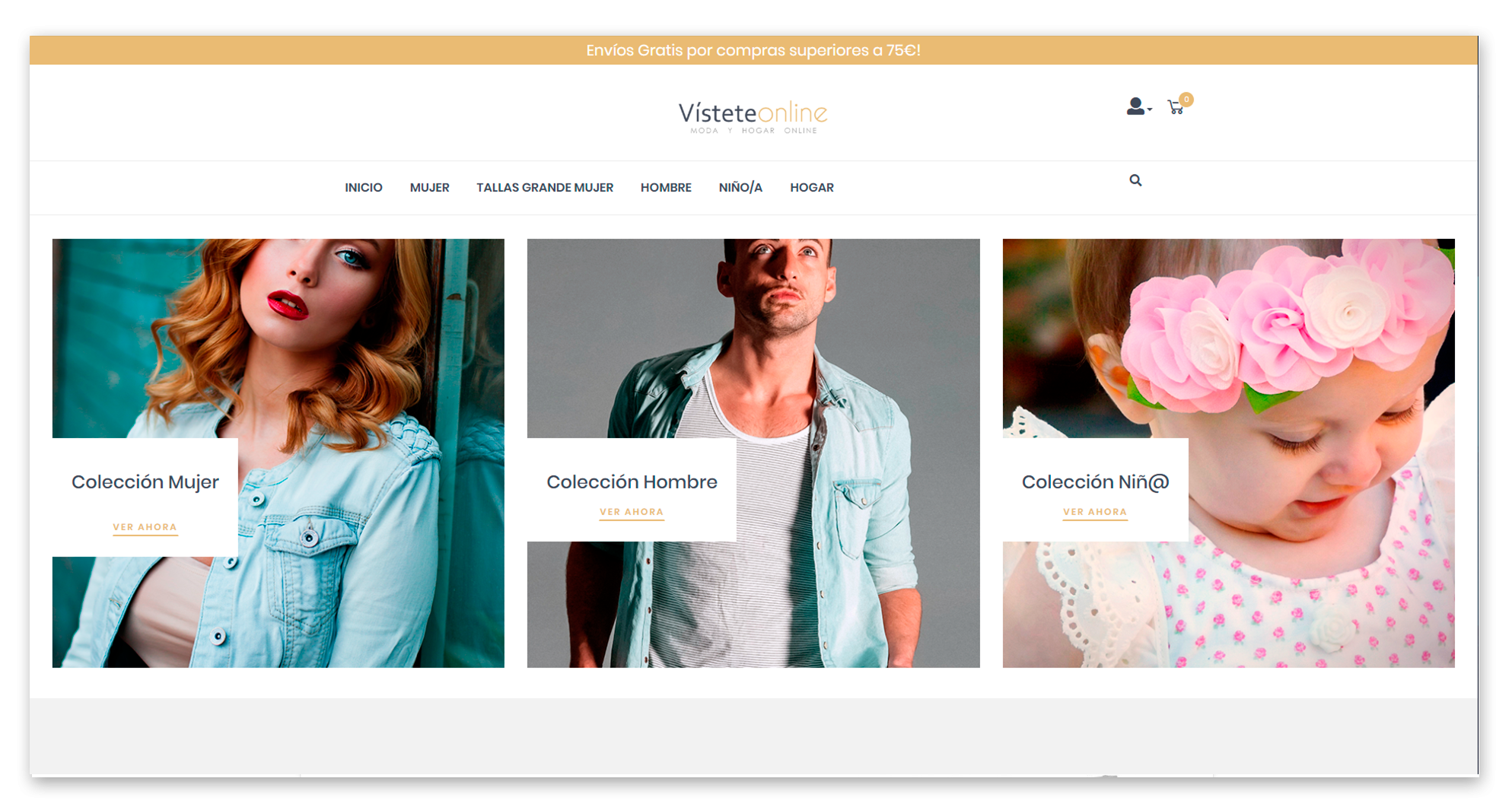
Task: Open the HOGAR menu item
Action: [x=812, y=187]
